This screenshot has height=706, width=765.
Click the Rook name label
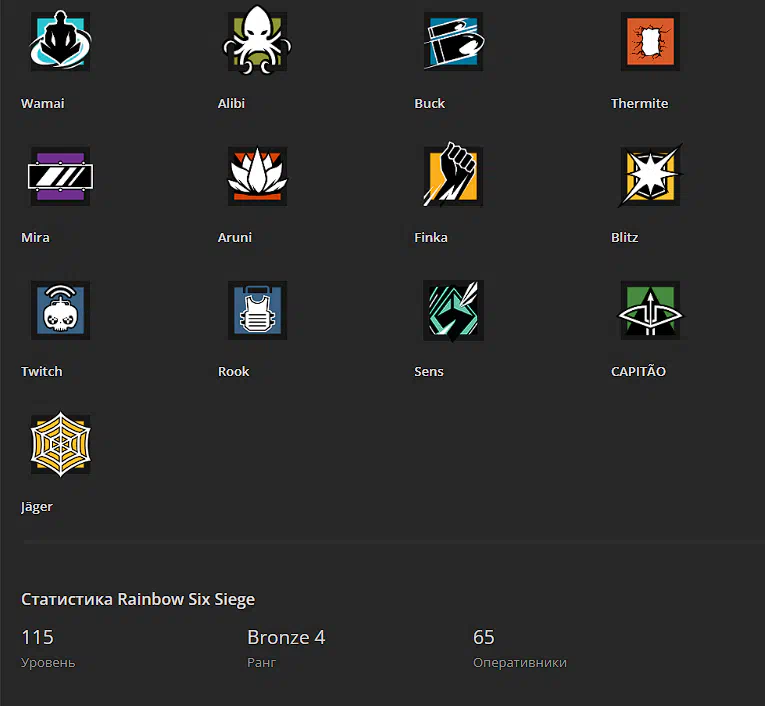coord(233,372)
